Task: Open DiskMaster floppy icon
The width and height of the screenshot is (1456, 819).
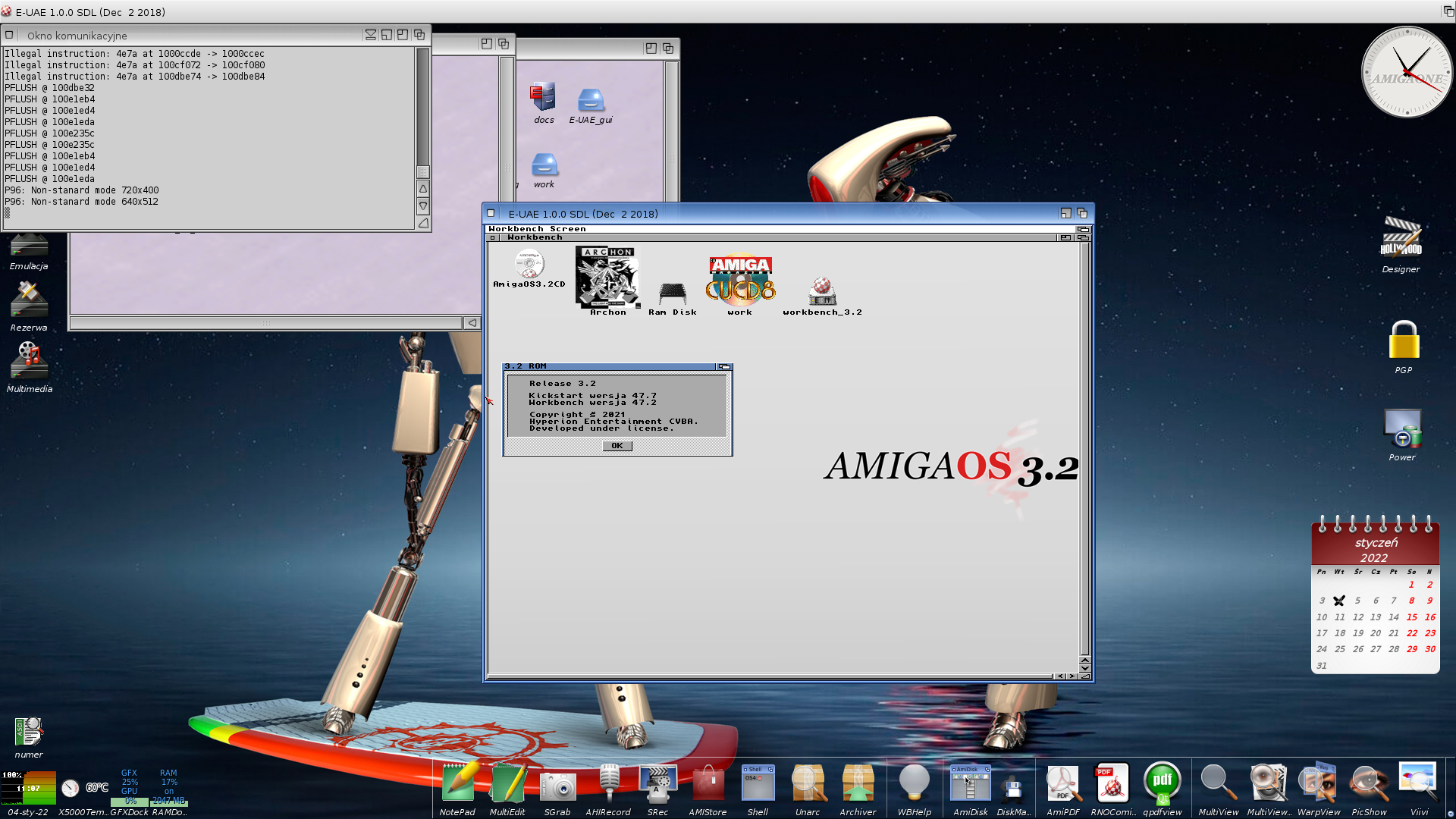Action: pos(1013,790)
